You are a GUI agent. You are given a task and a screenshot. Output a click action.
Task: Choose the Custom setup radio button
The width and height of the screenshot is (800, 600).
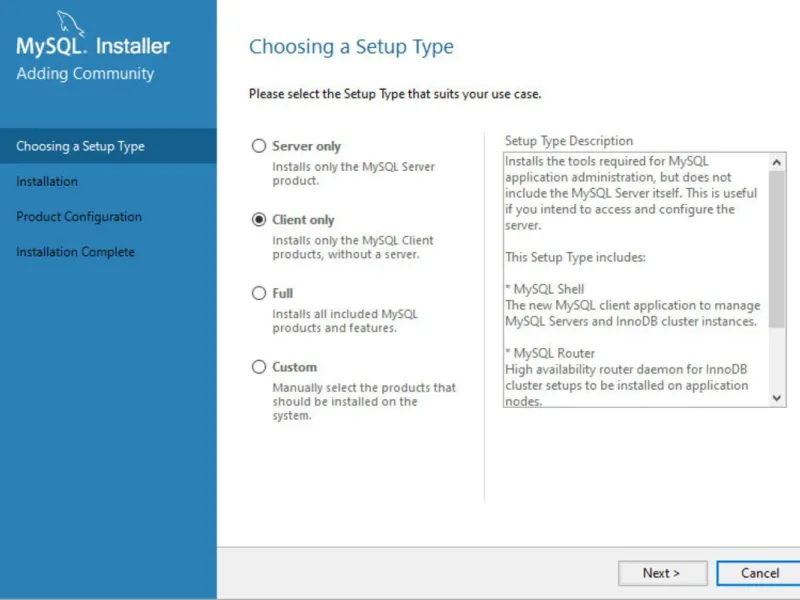pyautogui.click(x=259, y=367)
